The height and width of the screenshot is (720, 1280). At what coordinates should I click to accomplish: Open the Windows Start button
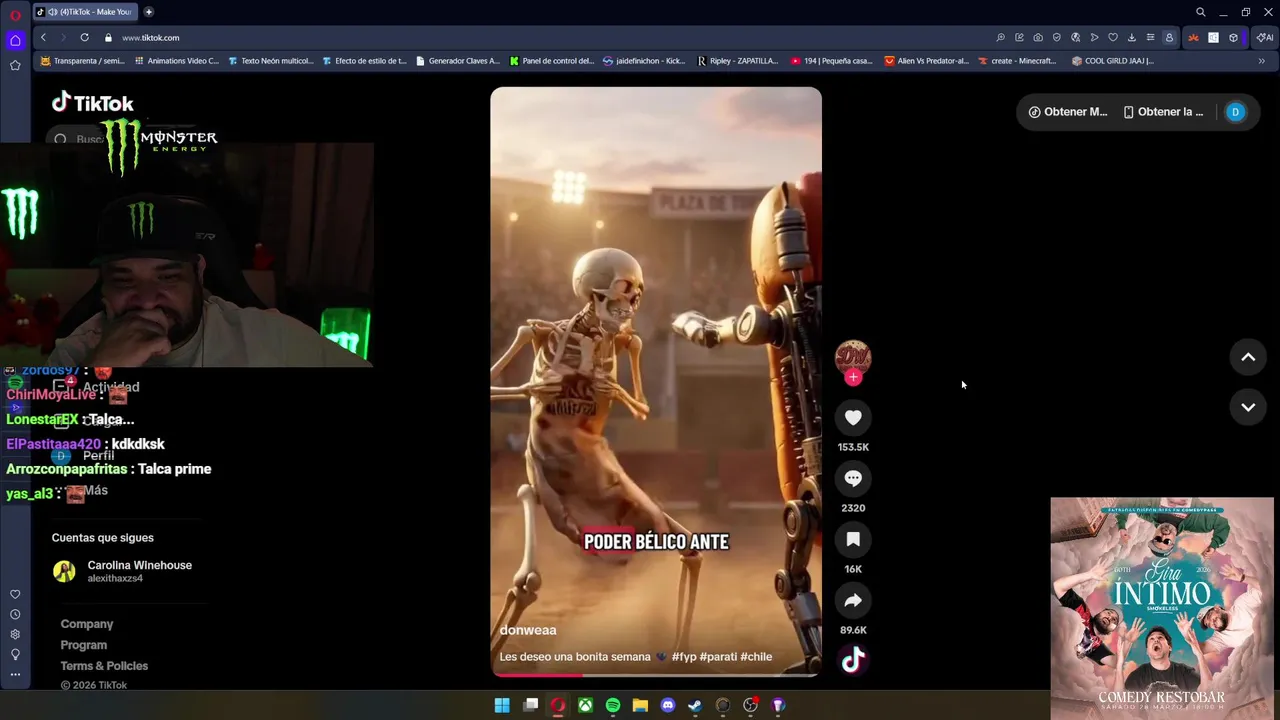click(502, 705)
